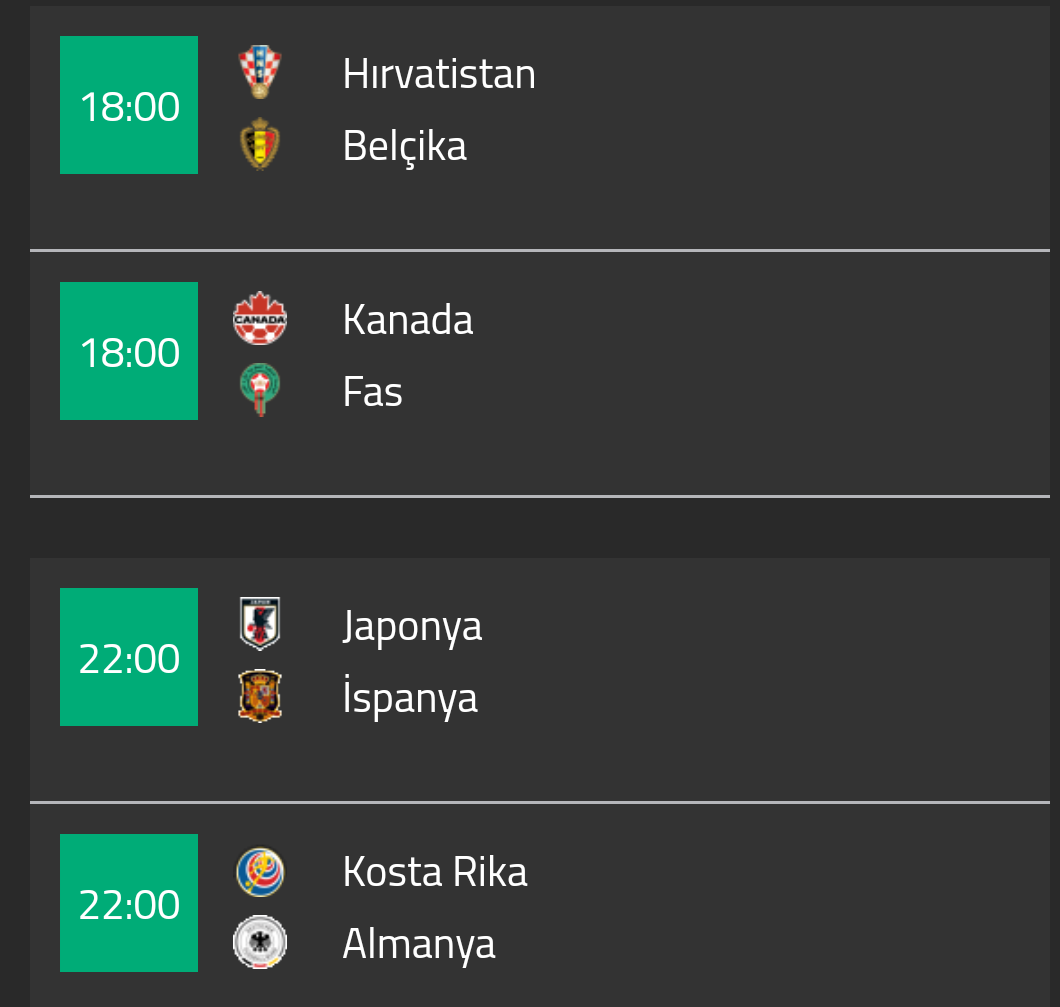Select the Fas team name
The width and height of the screenshot is (1060, 1007).
pos(373,392)
